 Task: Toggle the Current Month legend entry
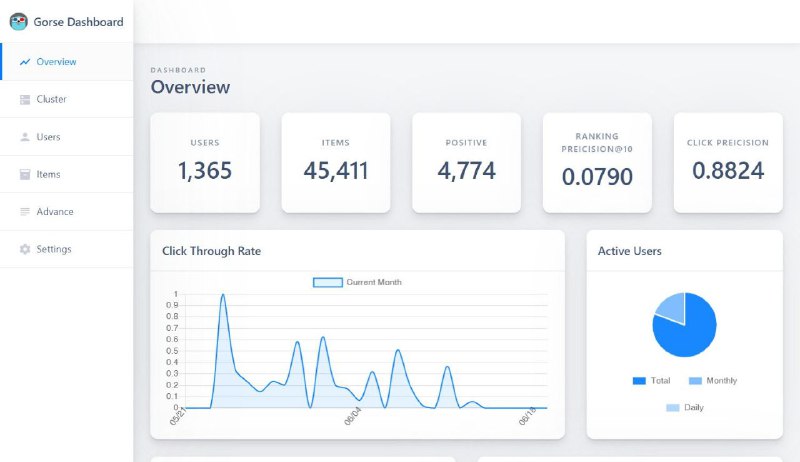pos(357,282)
